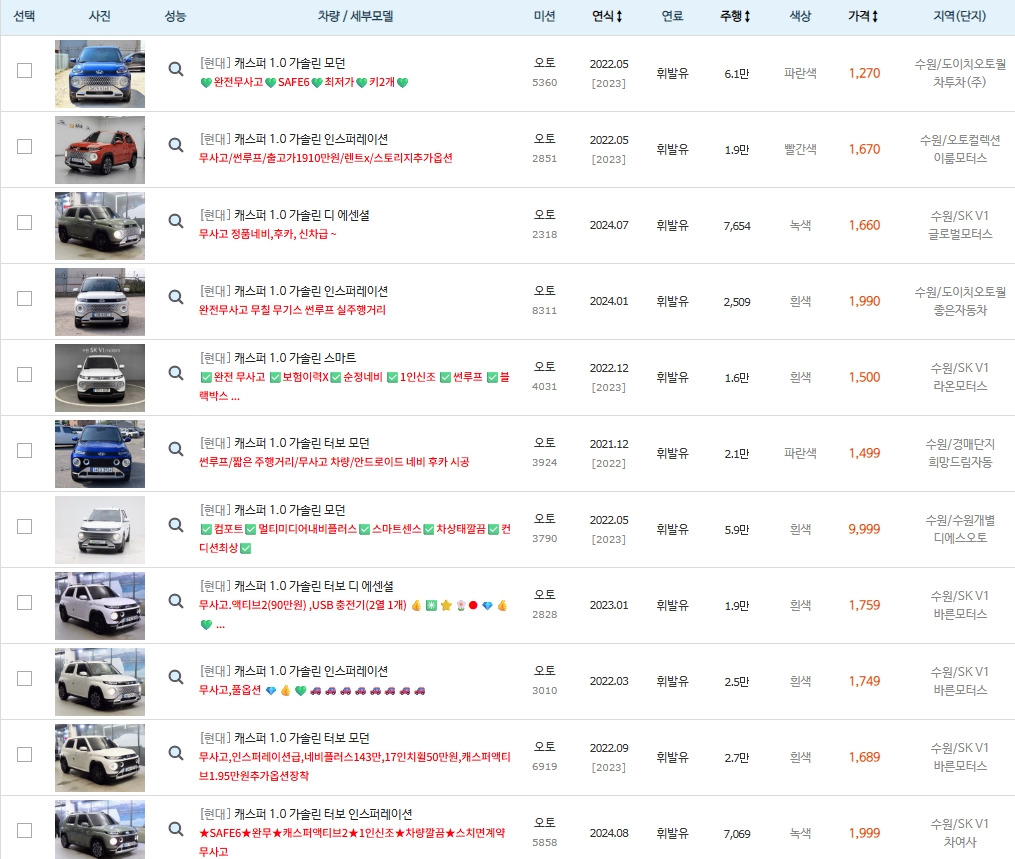1015x859 pixels.
Task: Click magnifier icon on 터보 모던 1,689 row
Action: (175, 753)
